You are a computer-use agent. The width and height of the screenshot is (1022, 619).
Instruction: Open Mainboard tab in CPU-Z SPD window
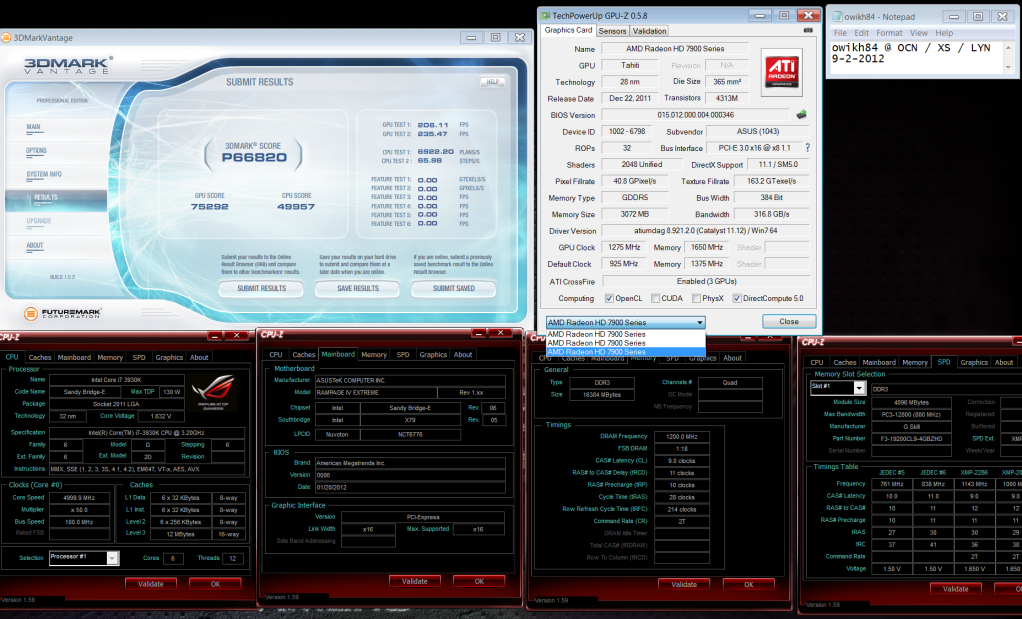879,362
